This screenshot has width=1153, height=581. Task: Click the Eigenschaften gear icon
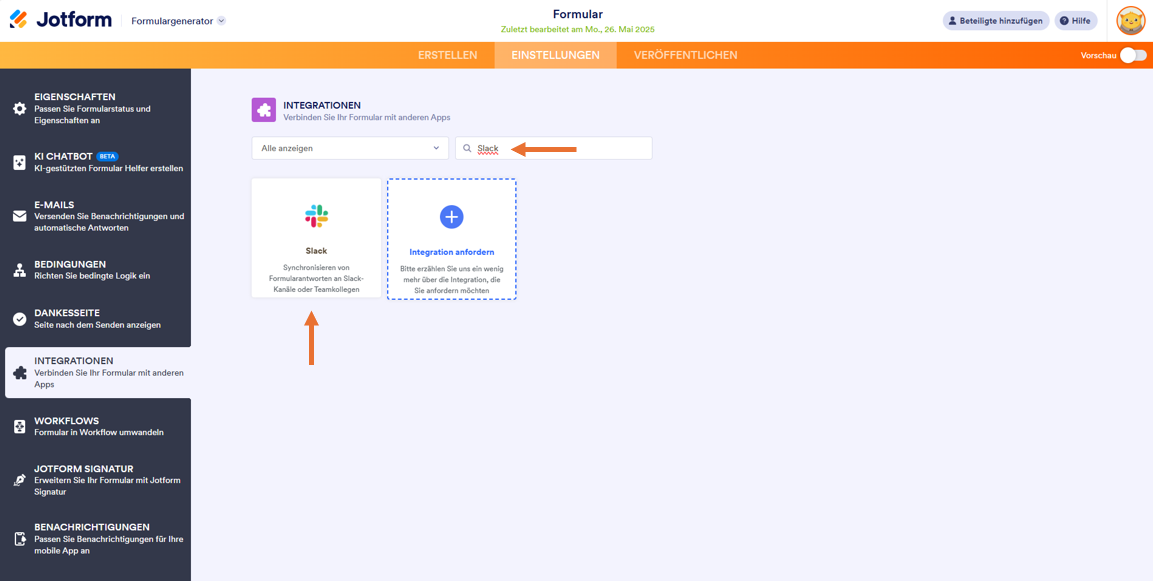[x=20, y=109]
